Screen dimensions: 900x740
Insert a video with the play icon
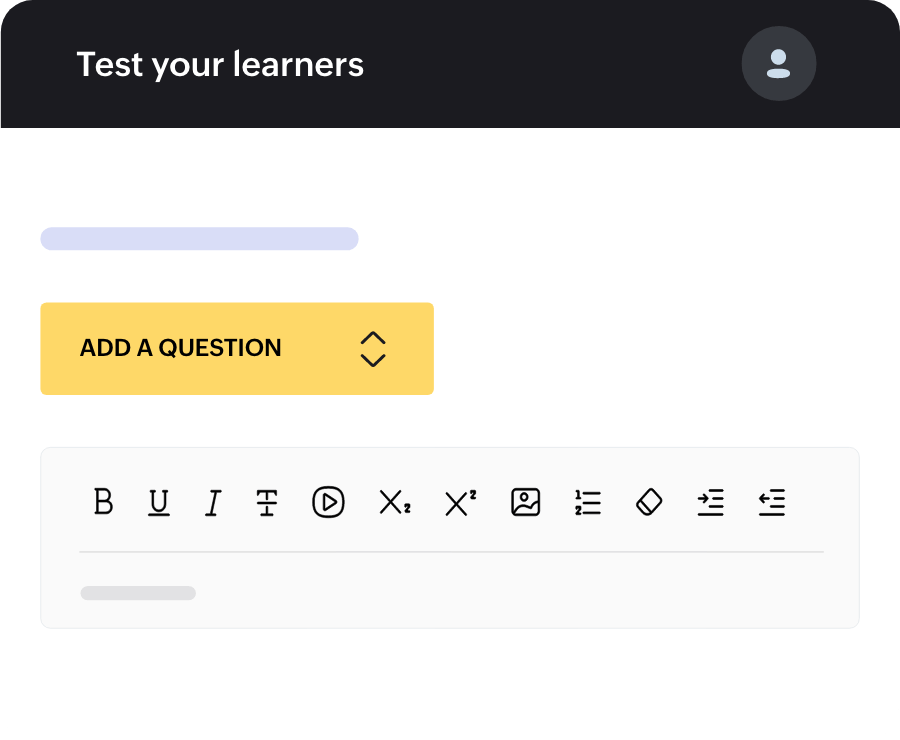coord(328,503)
